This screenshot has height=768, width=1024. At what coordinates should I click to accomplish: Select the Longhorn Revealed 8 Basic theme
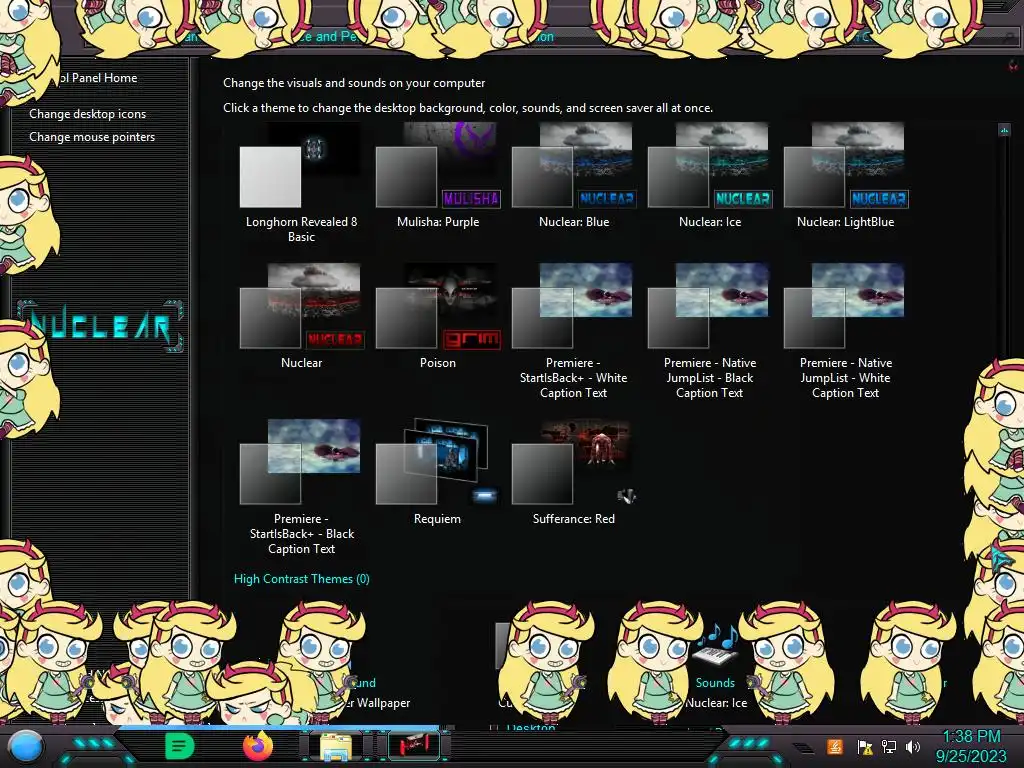[x=301, y=183]
